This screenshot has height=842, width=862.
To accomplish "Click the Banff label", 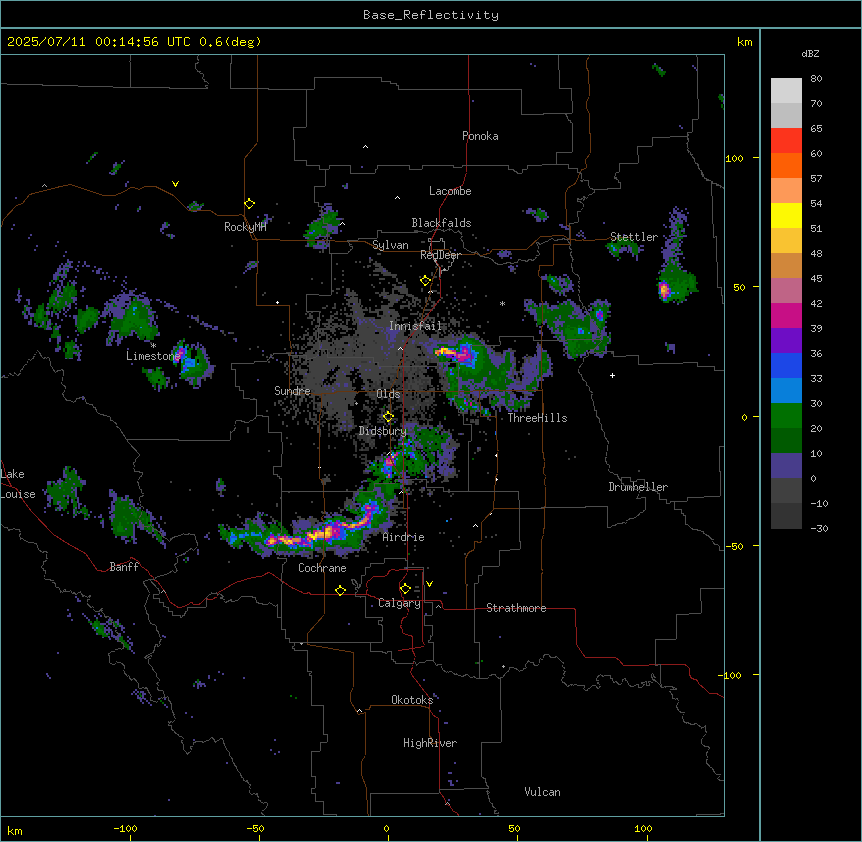I will tap(124, 567).
